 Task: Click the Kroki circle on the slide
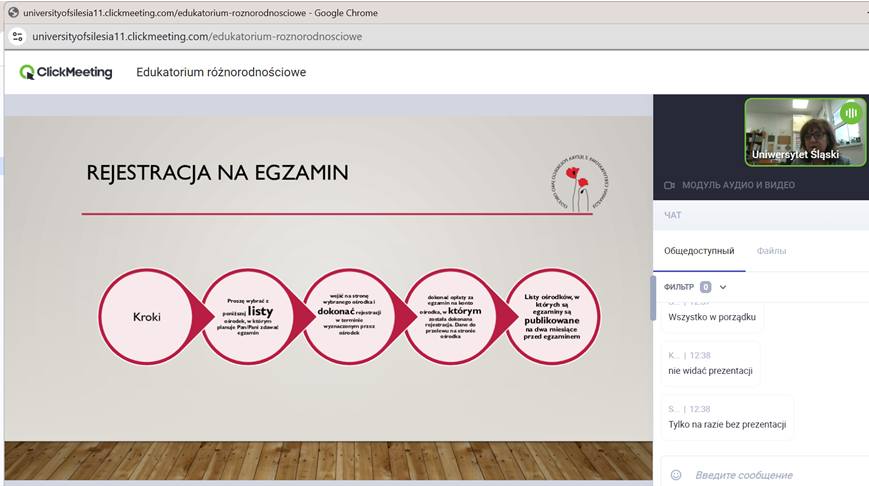click(x=147, y=317)
